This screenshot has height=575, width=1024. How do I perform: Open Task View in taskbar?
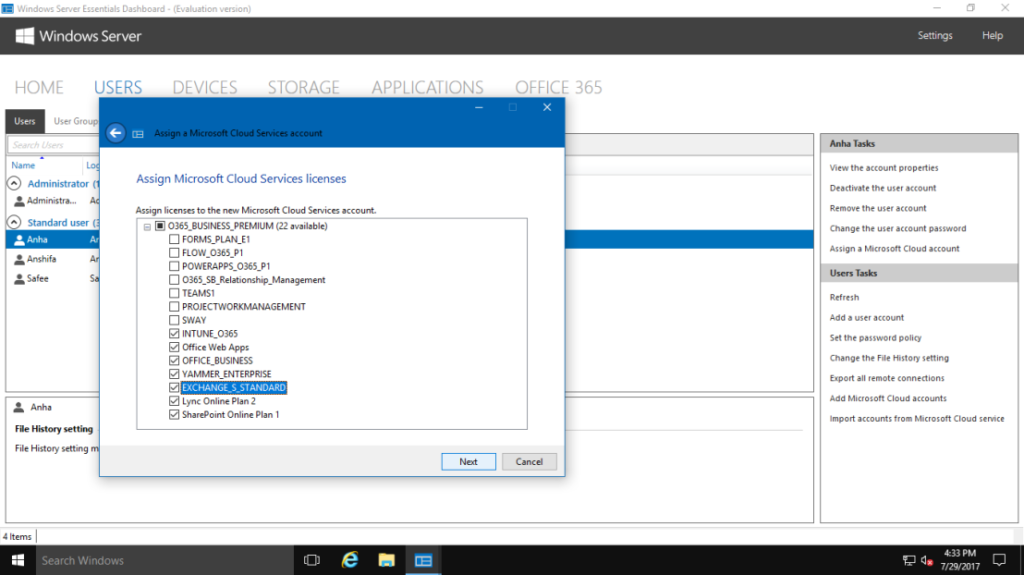click(312, 561)
